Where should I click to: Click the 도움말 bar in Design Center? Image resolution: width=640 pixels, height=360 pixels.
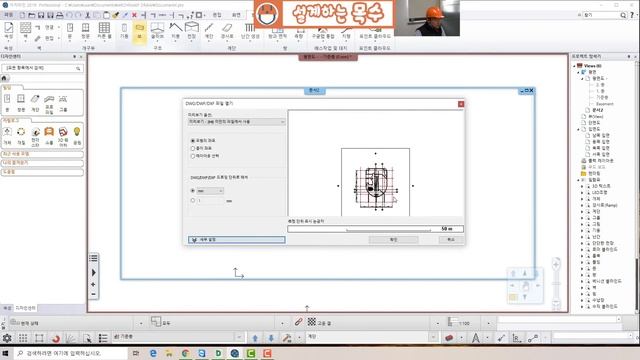[42, 172]
